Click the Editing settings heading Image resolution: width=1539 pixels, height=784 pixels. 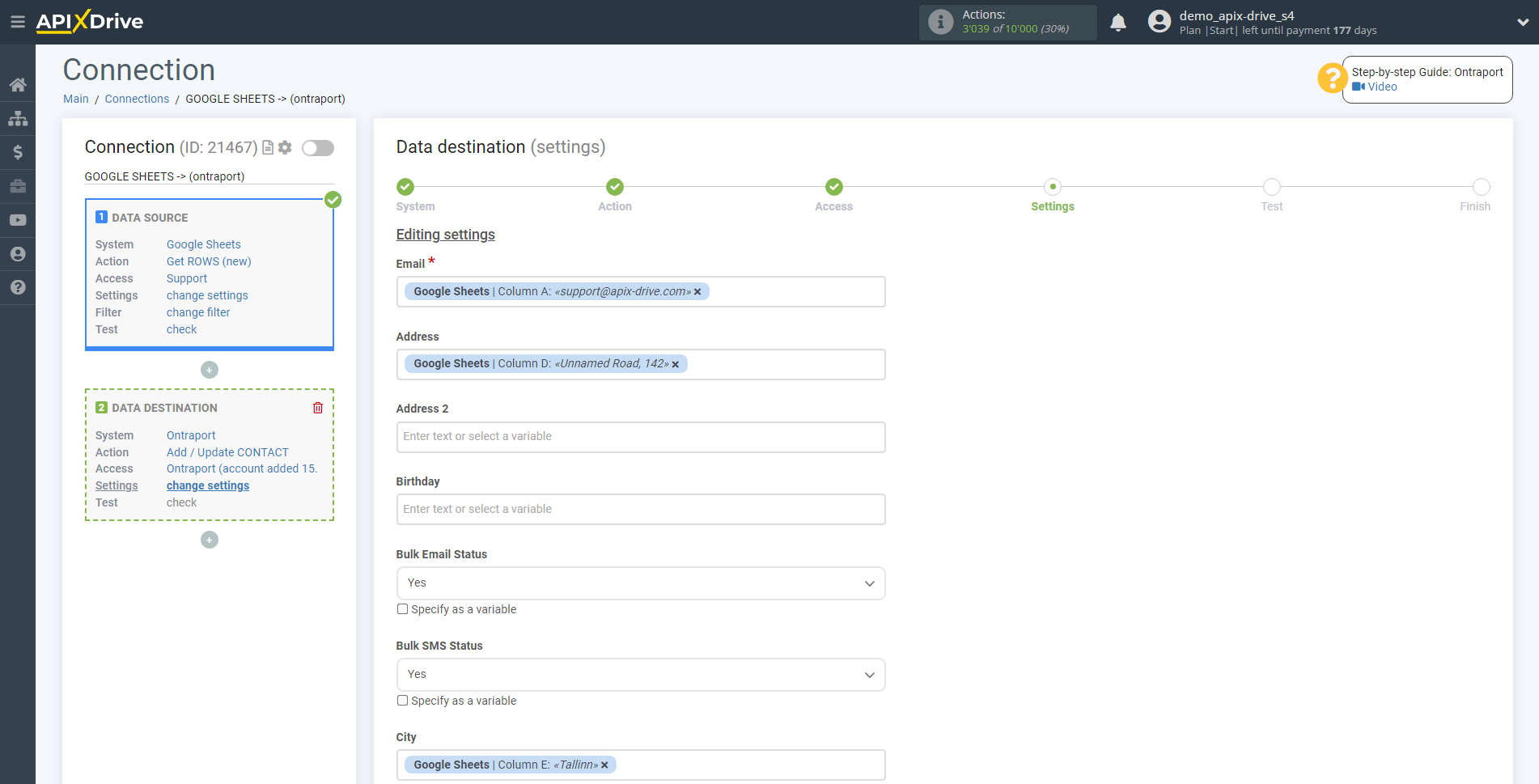point(445,235)
